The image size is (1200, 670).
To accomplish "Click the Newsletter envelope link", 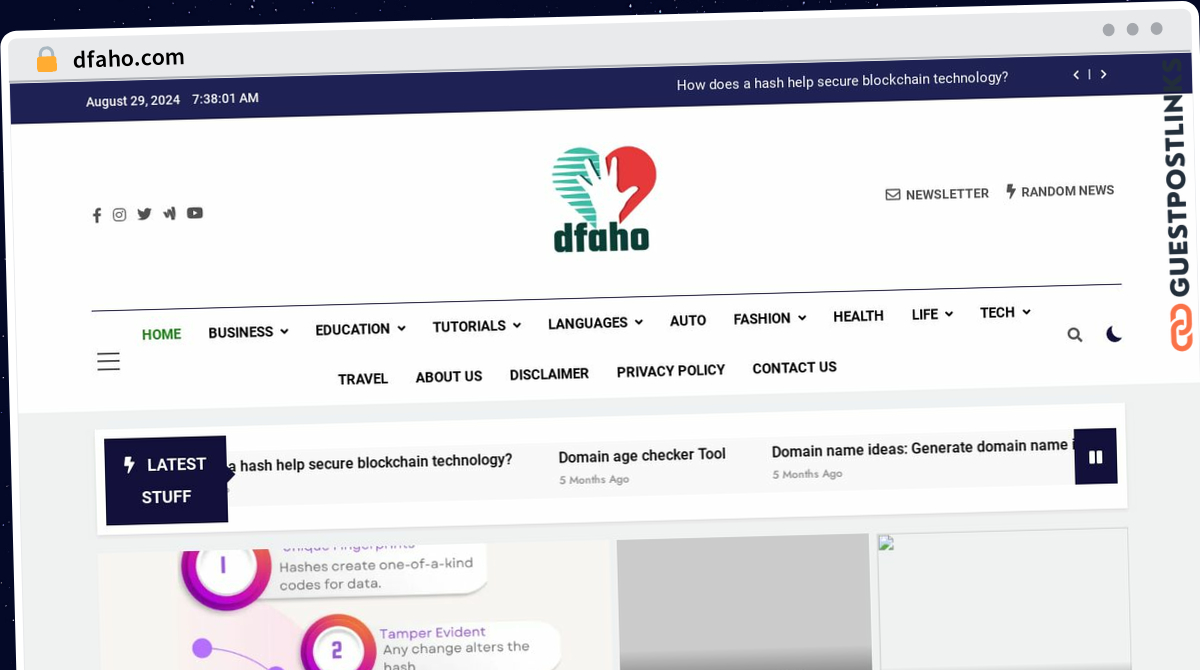I will click(x=937, y=194).
